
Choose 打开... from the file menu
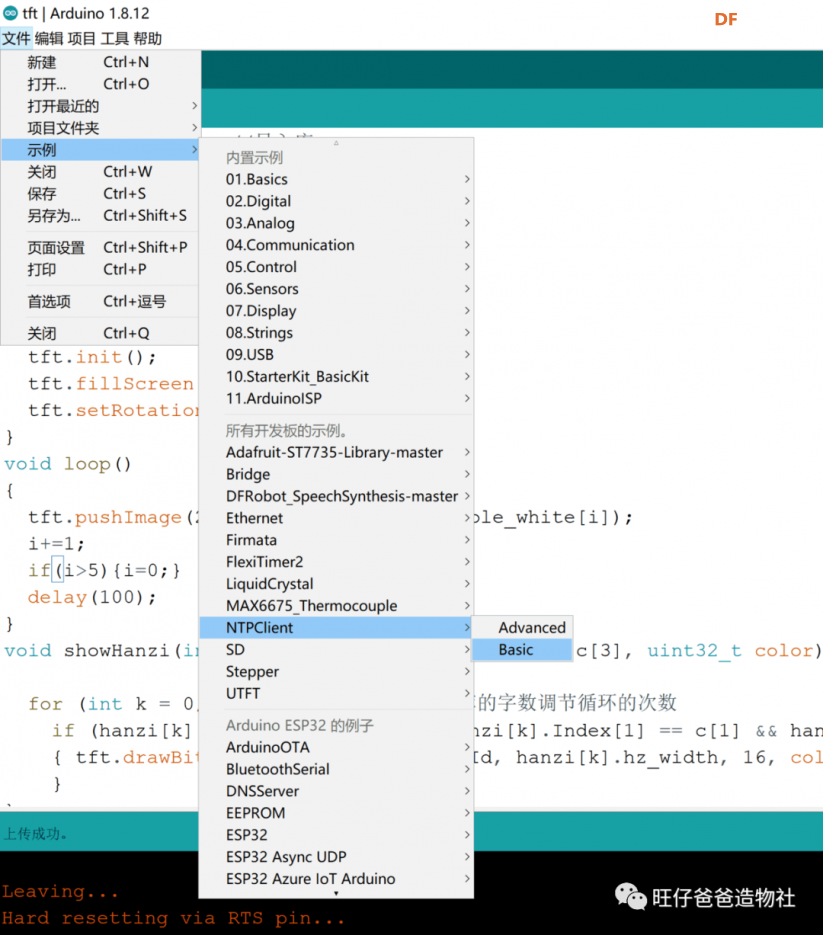coord(100,84)
